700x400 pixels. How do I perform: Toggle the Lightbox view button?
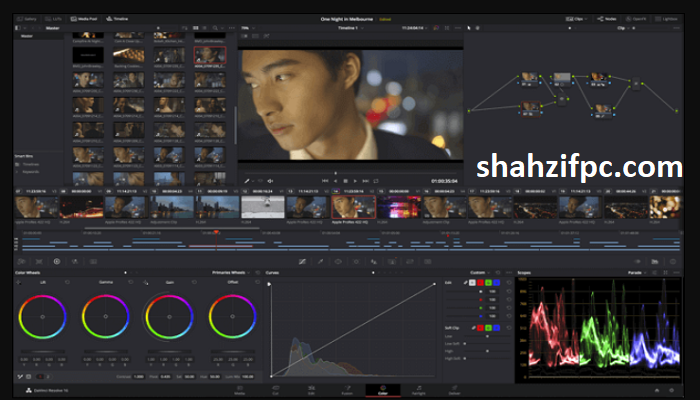[666, 19]
